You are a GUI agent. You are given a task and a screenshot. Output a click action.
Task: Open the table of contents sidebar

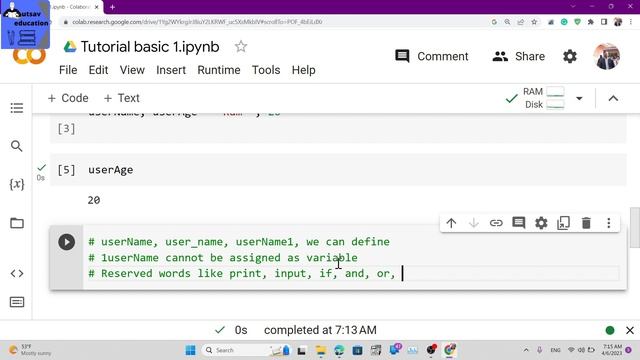(x=17, y=108)
